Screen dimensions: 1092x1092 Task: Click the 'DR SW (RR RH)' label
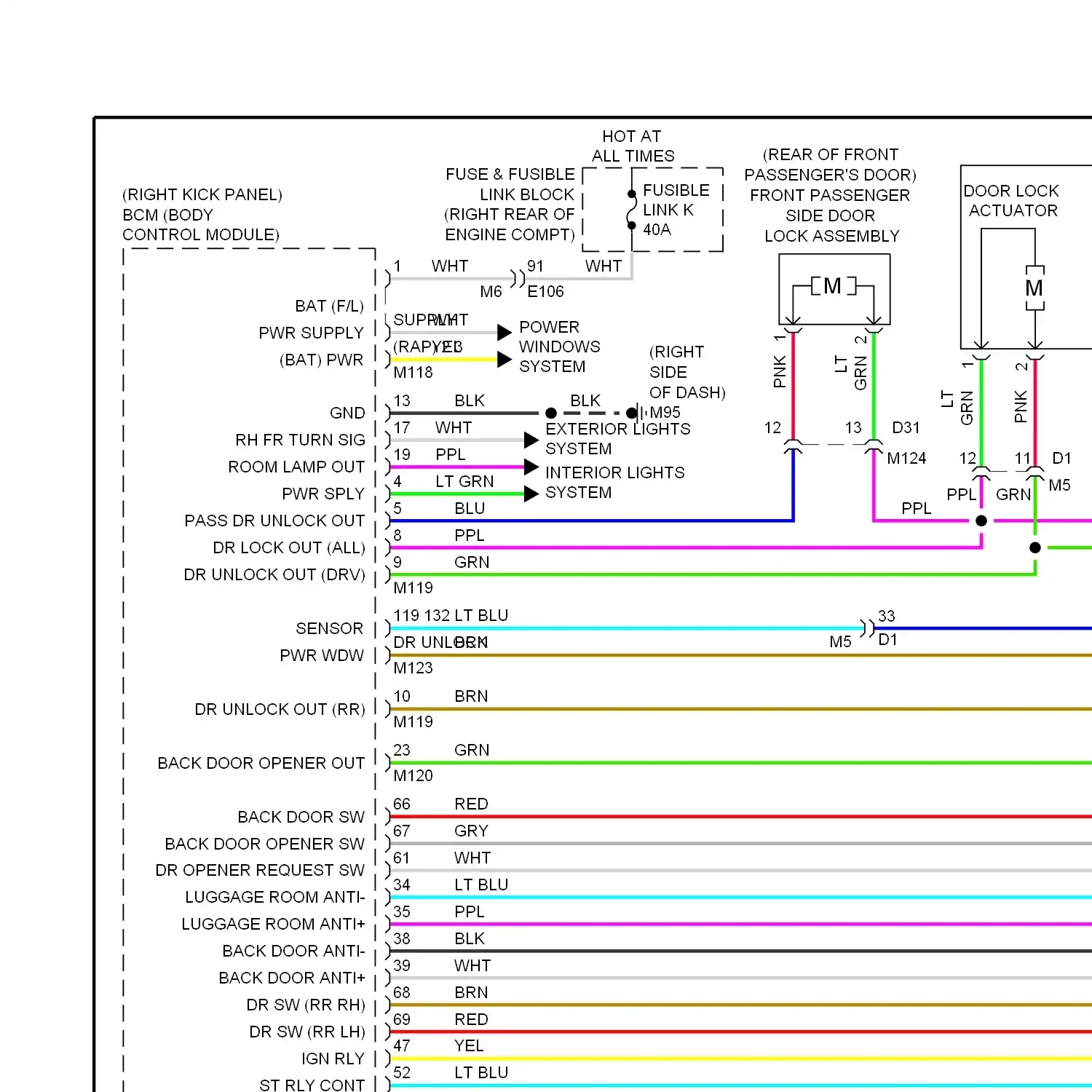pos(306,1005)
